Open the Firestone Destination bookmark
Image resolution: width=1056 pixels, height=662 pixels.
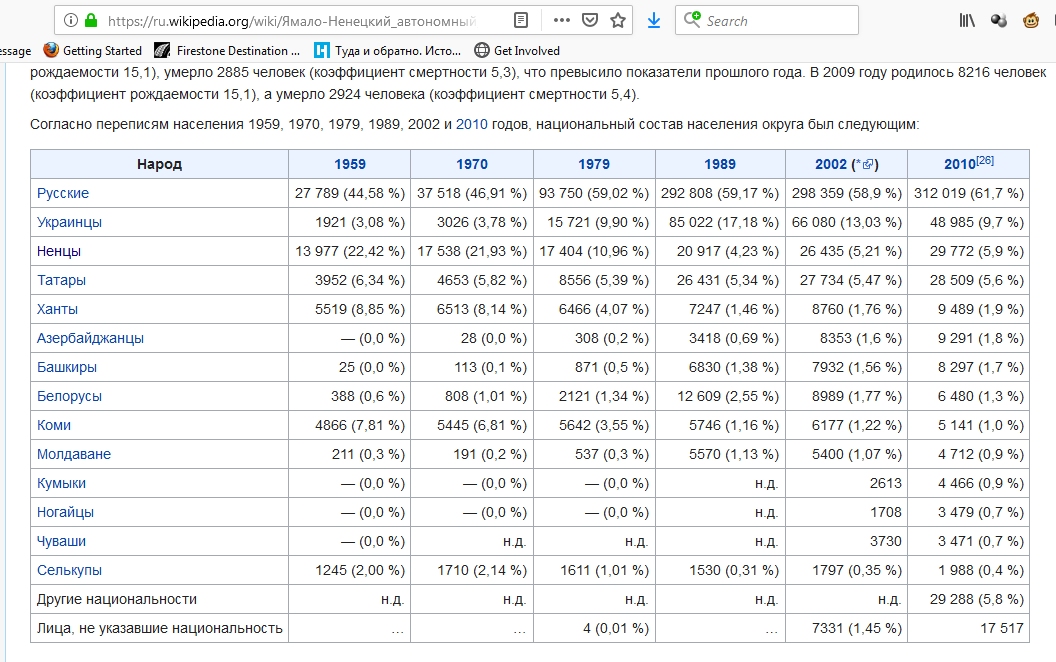click(228, 51)
